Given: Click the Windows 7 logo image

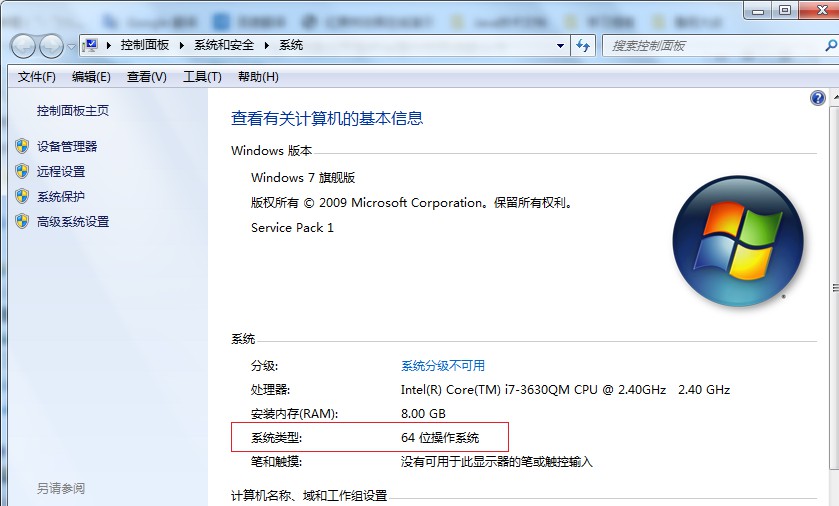Looking at the screenshot, I should (738, 241).
